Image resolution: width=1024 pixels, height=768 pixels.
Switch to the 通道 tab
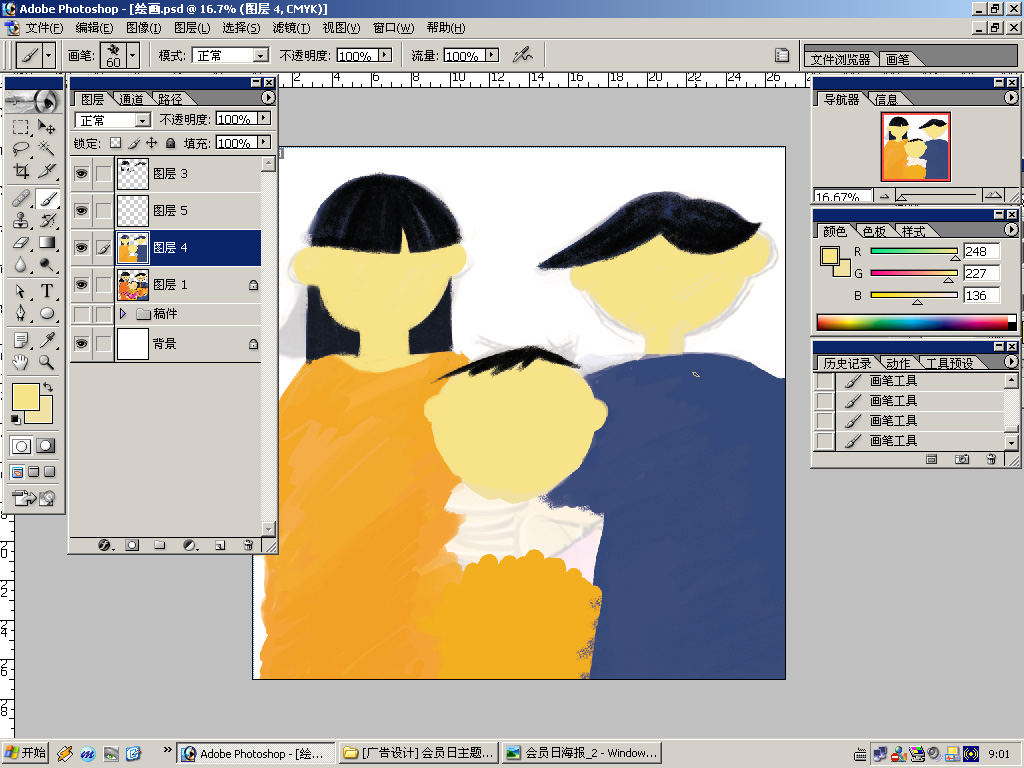[x=131, y=99]
